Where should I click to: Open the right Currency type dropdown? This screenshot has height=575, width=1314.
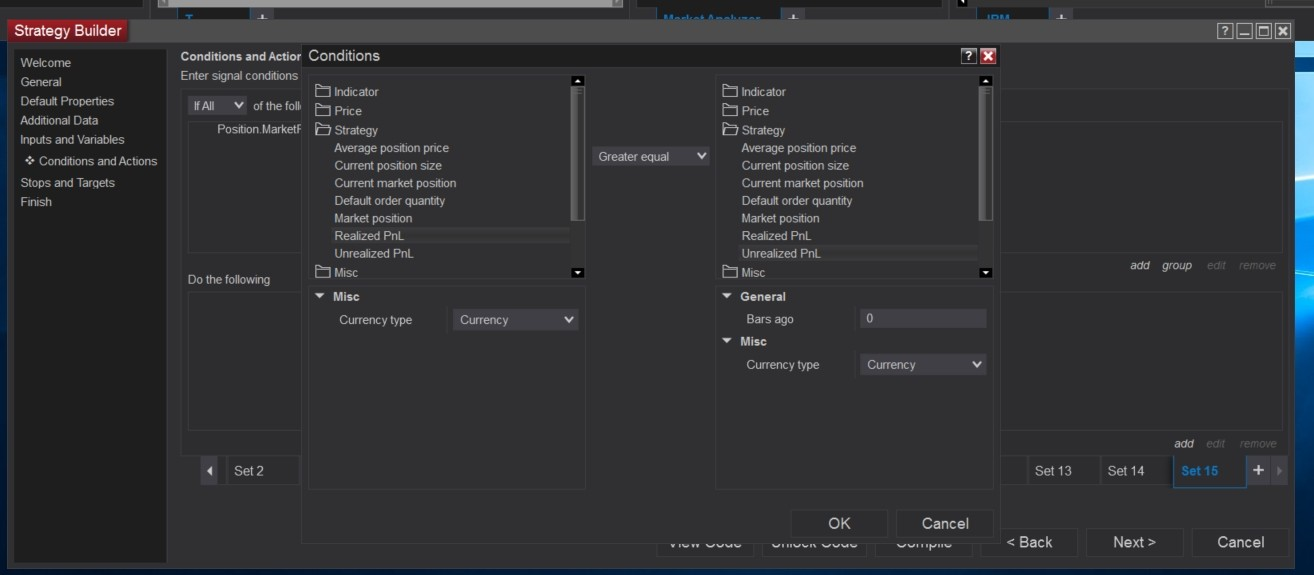(923, 365)
